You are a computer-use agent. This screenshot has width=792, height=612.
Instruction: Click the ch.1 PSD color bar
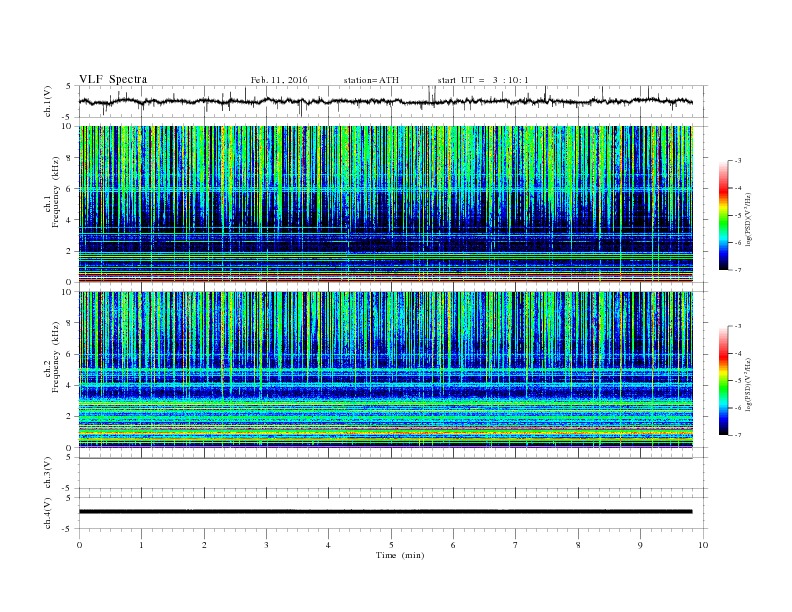(723, 215)
